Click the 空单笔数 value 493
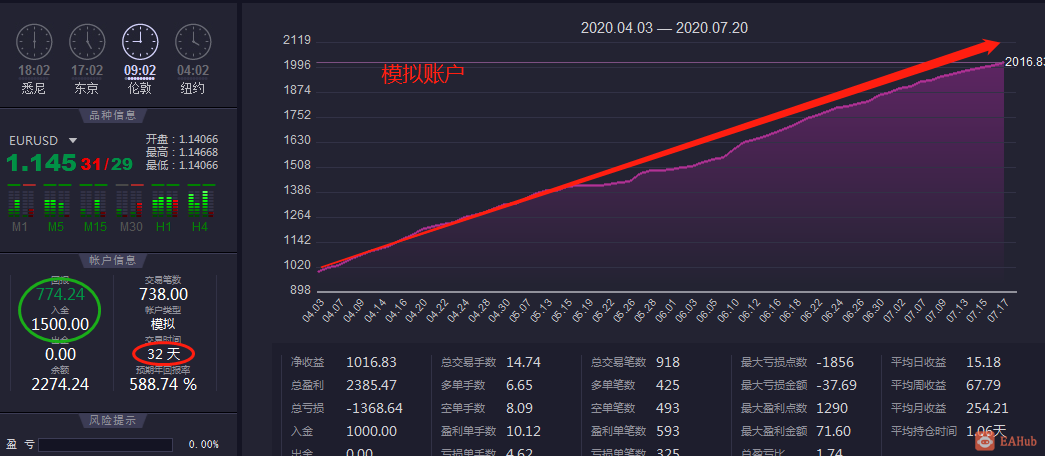 point(668,408)
